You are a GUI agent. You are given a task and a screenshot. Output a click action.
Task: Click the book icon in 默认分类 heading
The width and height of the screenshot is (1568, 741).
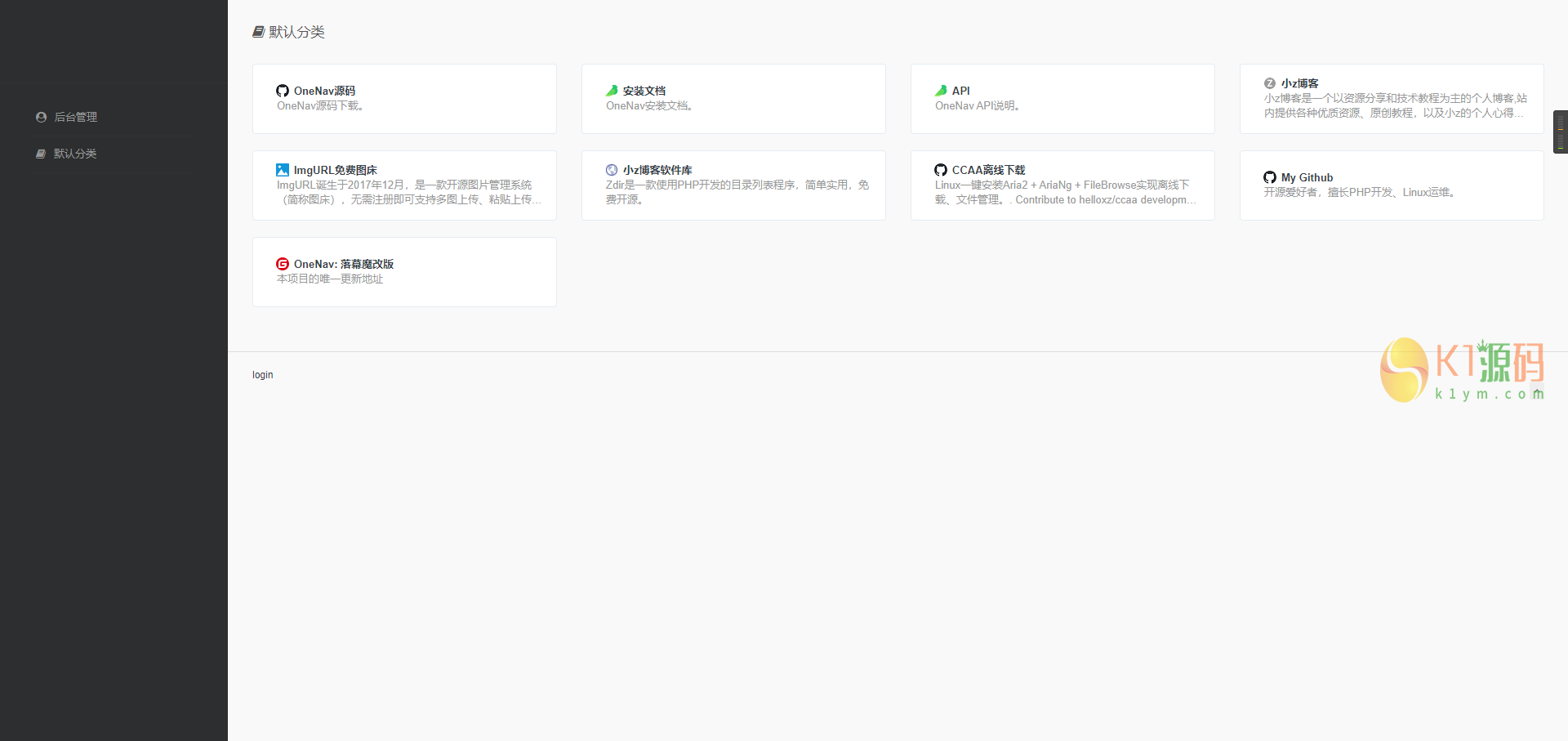coord(259,32)
